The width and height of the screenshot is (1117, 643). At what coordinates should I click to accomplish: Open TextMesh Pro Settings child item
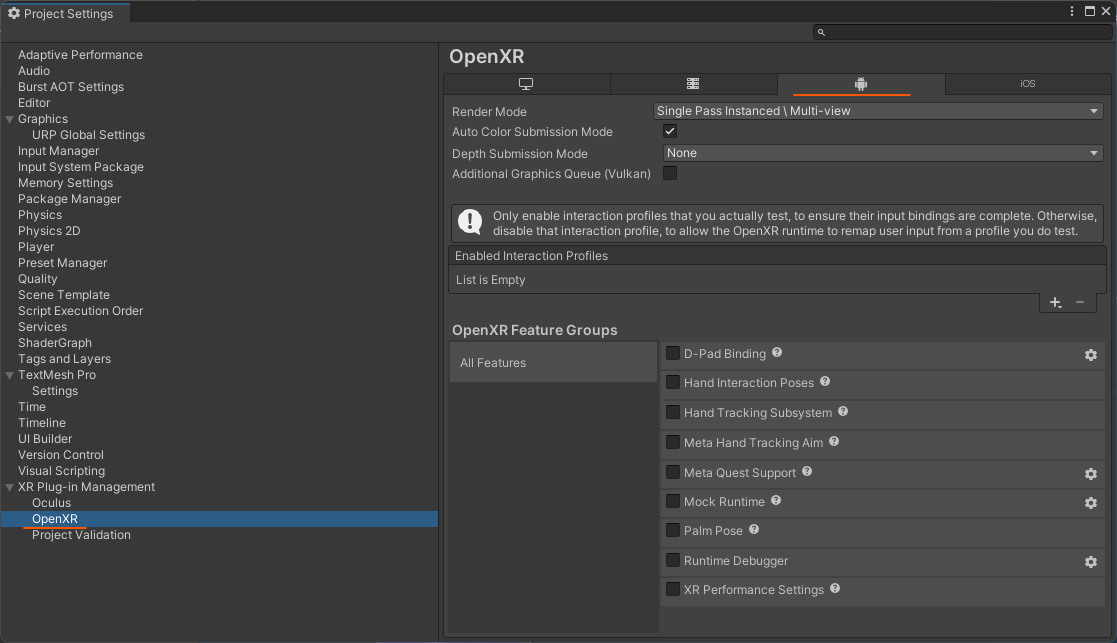(55, 391)
